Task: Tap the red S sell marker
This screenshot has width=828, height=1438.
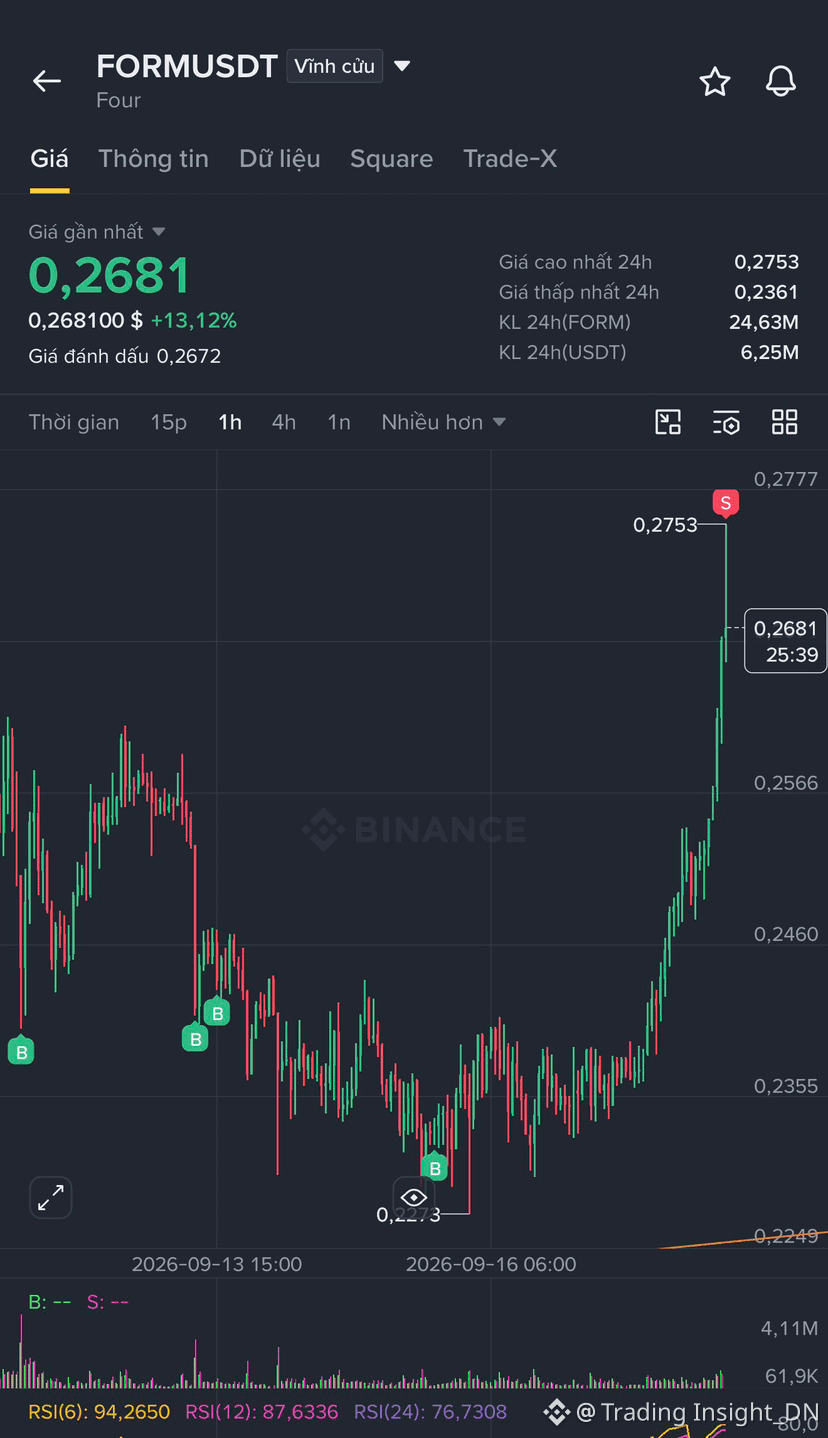Action: tap(726, 503)
